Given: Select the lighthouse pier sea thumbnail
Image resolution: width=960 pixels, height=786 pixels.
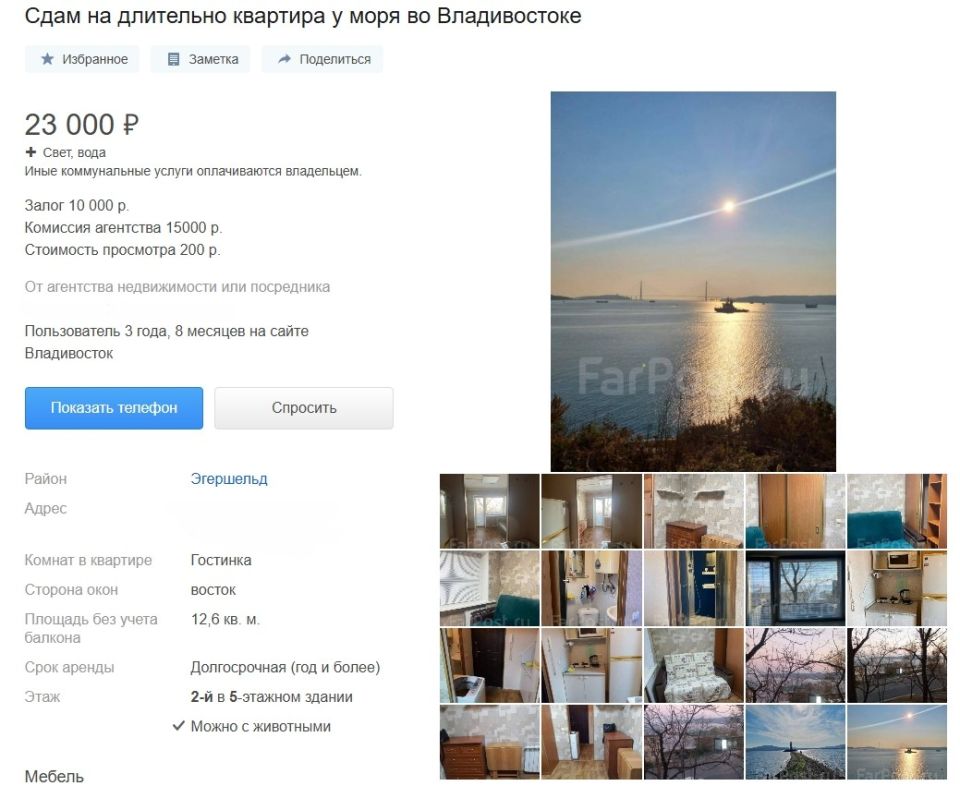Looking at the screenshot, I should (795, 742).
